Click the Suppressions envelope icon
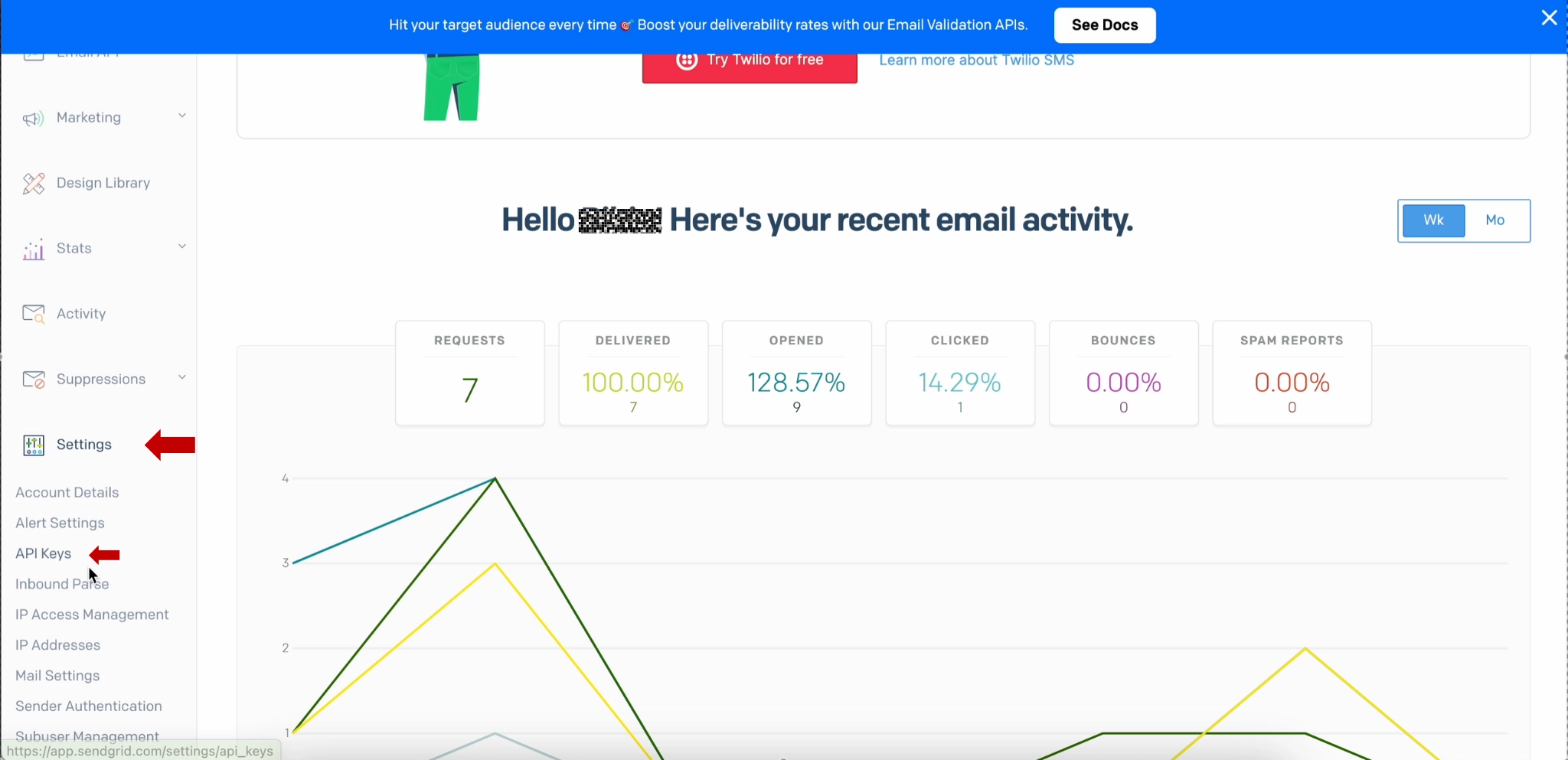 33,380
